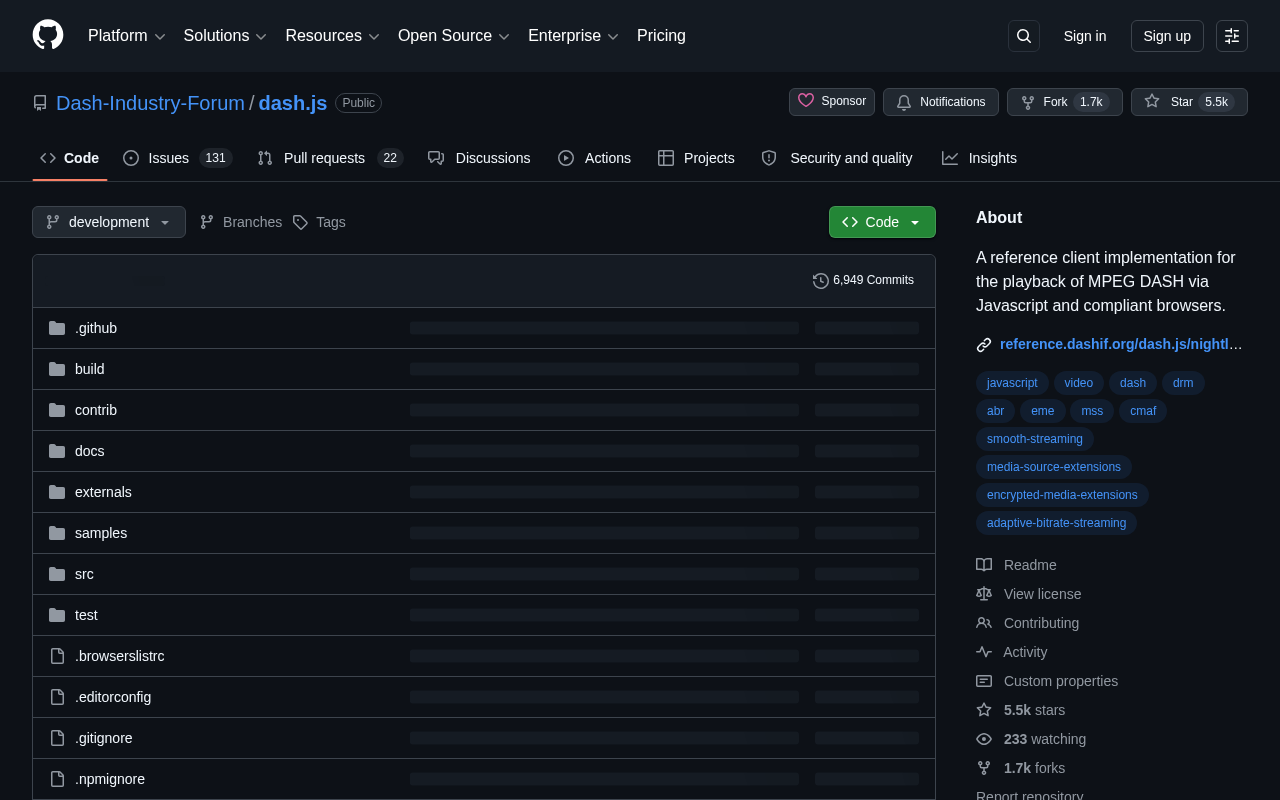Image resolution: width=1280 pixels, height=800 pixels.
Task: Star the dash.js repository
Action: pos(1189,102)
